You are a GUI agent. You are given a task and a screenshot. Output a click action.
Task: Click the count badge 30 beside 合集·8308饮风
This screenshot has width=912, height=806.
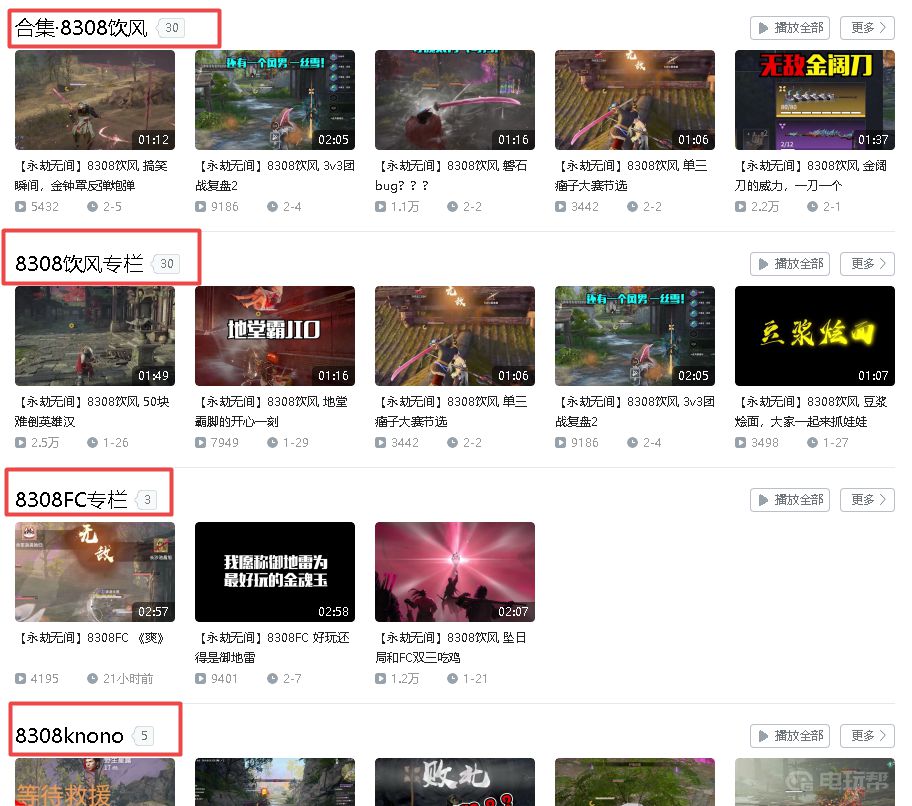(172, 28)
